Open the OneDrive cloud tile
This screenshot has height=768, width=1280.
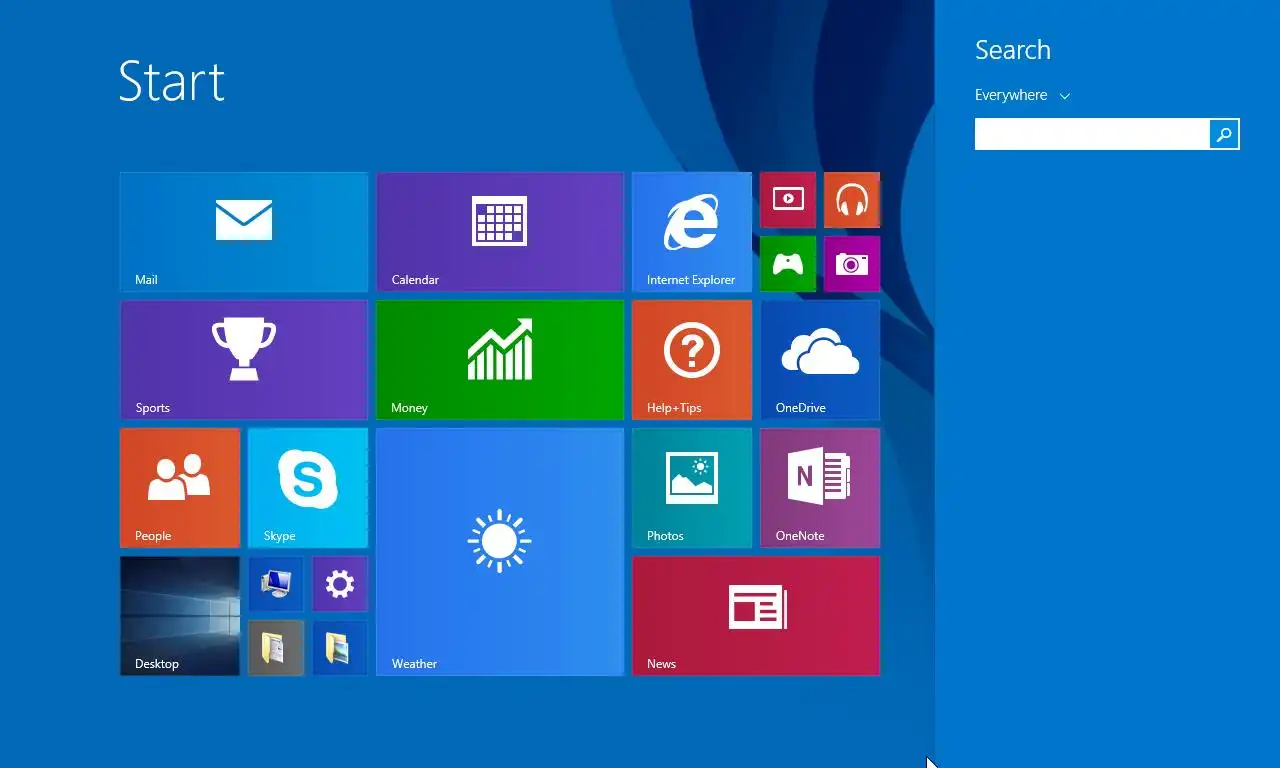[x=820, y=360]
